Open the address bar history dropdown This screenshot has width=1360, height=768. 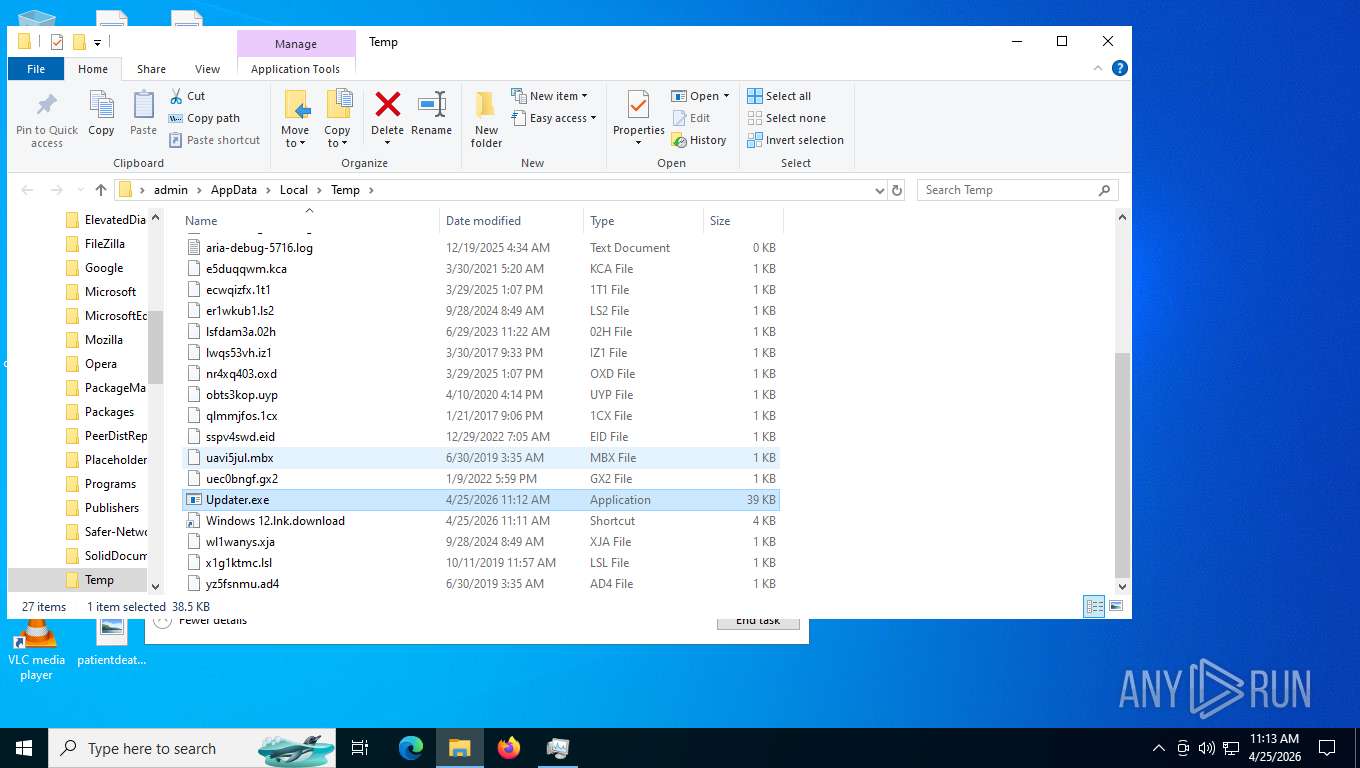[880, 190]
